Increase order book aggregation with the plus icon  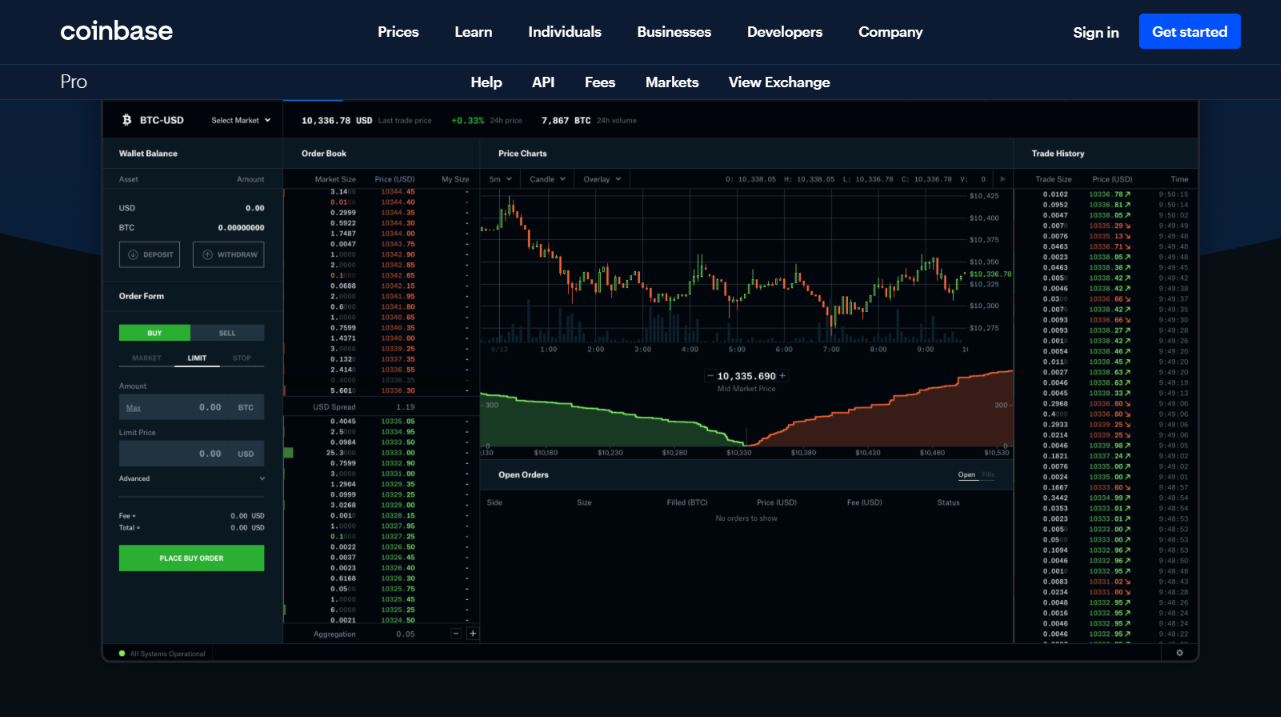coord(473,633)
